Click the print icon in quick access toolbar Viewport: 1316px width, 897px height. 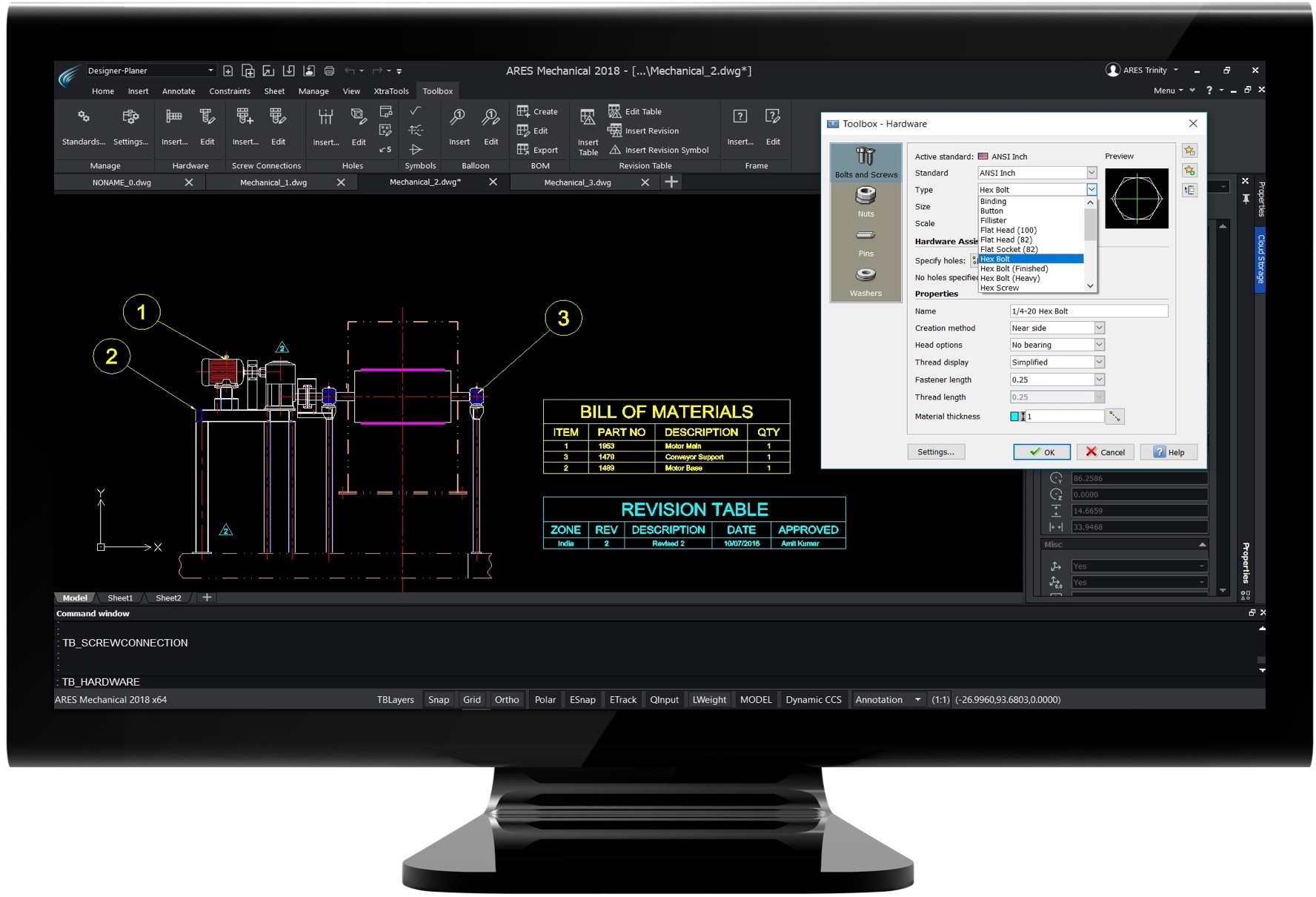pos(329,71)
